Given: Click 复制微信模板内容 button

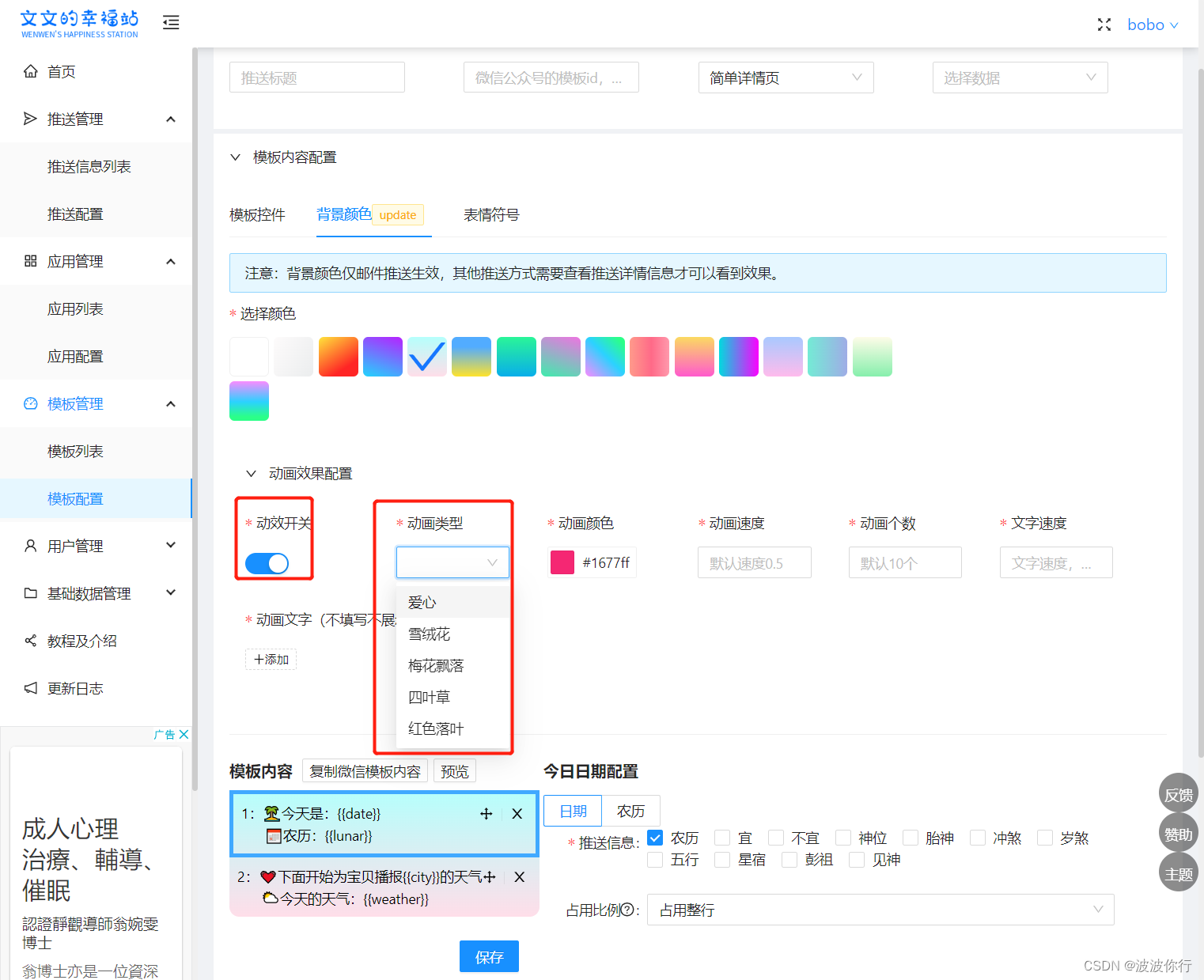Looking at the screenshot, I should click(x=365, y=771).
